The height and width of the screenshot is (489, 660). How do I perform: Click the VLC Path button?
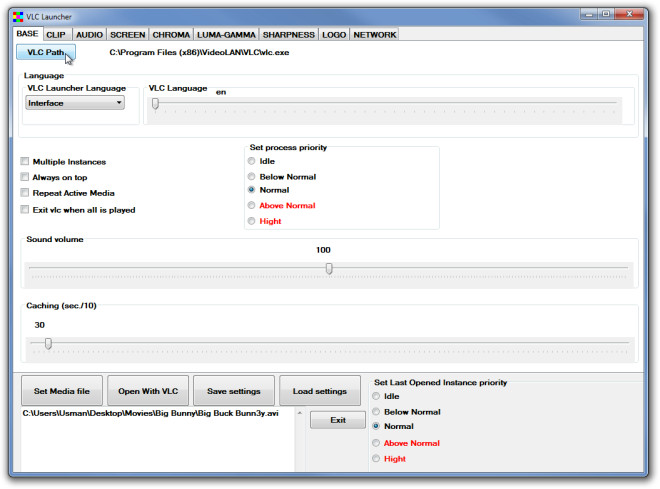tap(46, 52)
